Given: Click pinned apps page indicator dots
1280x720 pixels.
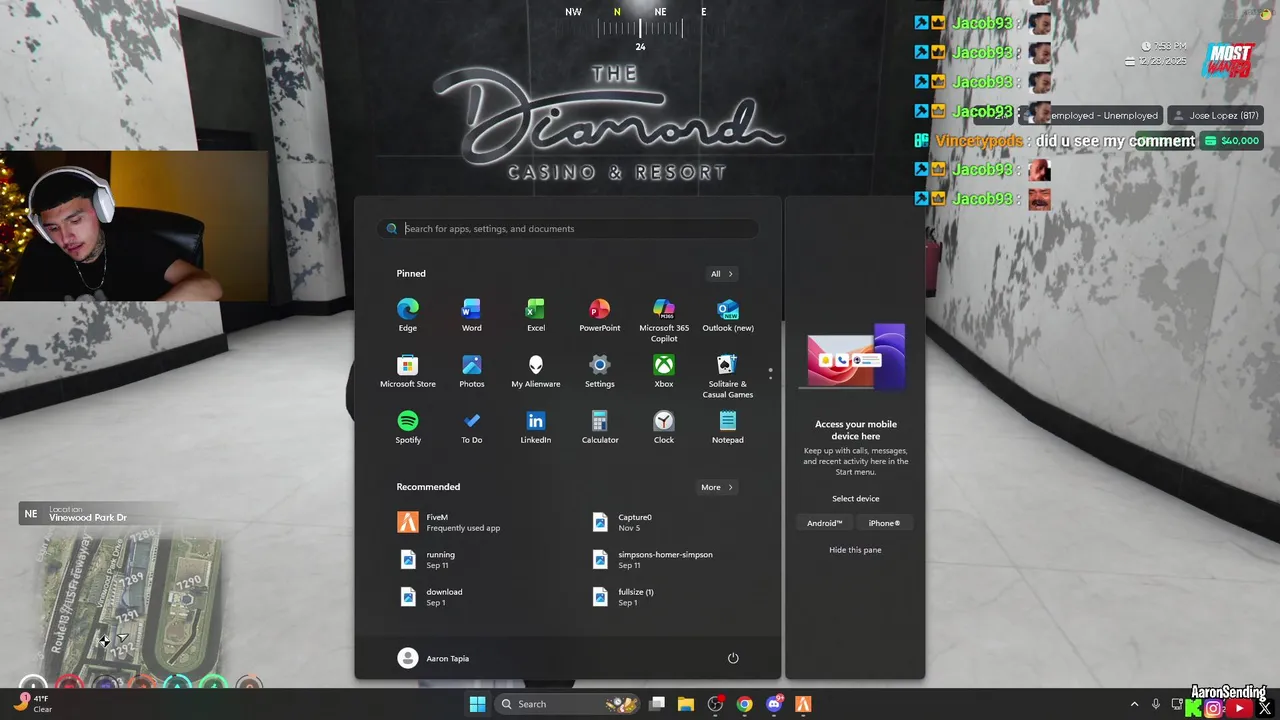Looking at the screenshot, I should point(770,373).
